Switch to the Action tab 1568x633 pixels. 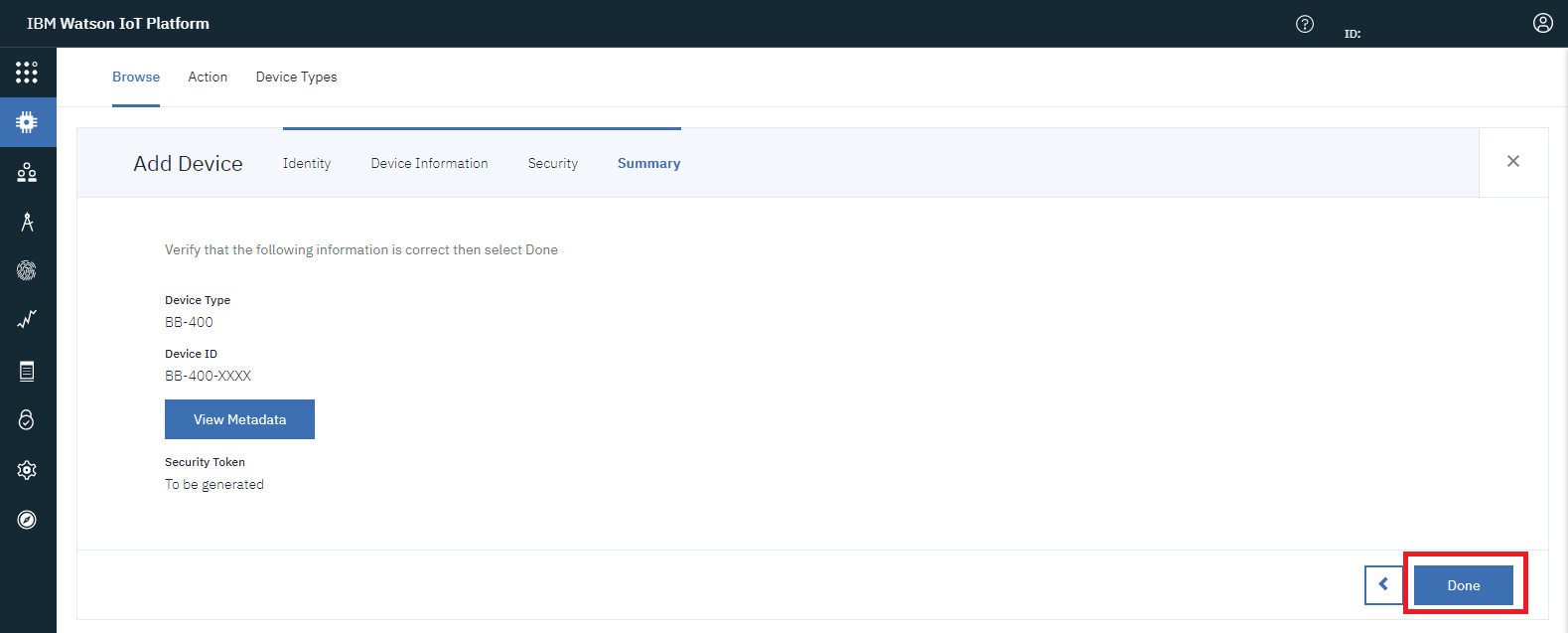click(208, 77)
